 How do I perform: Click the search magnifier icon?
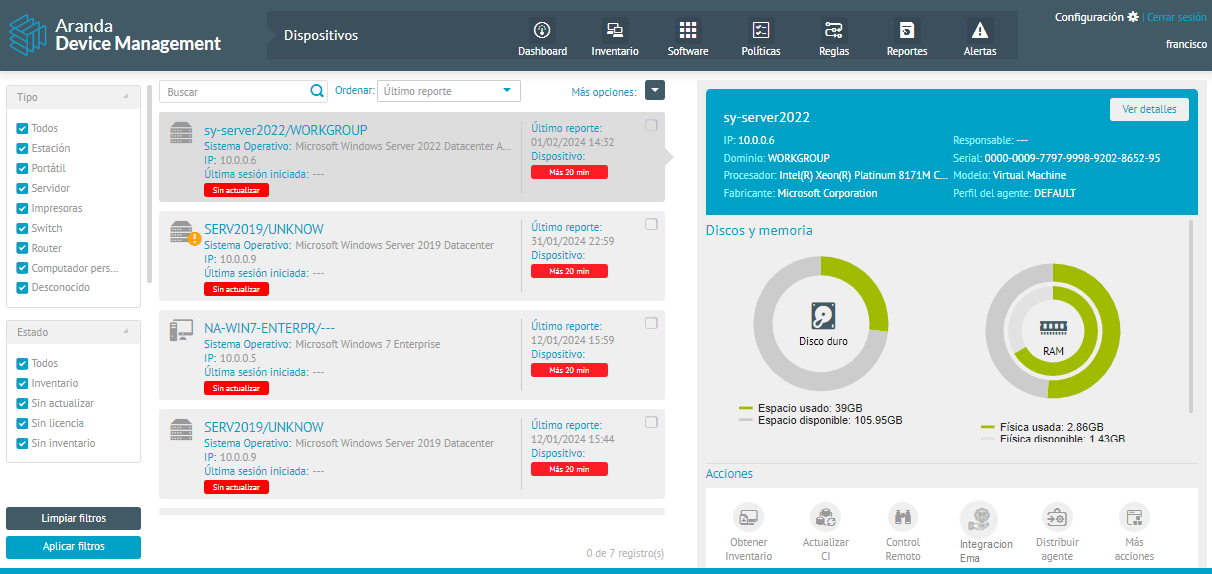317,91
